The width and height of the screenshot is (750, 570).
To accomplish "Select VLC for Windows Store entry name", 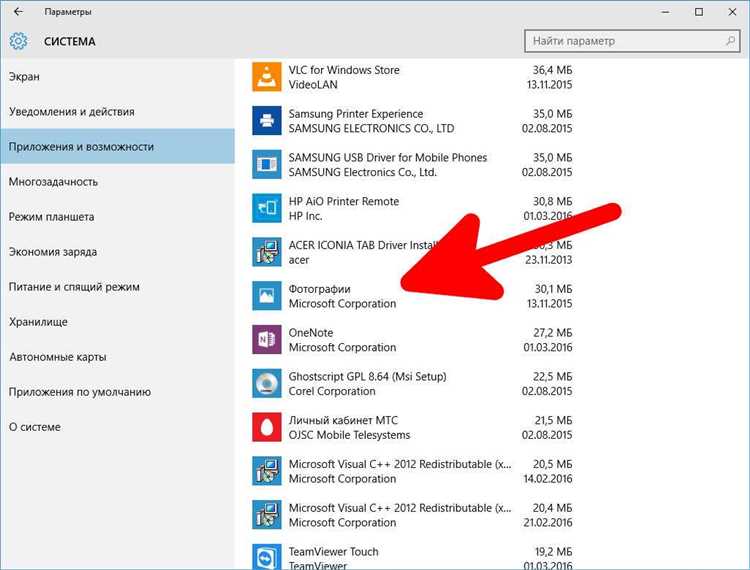I will coord(344,70).
